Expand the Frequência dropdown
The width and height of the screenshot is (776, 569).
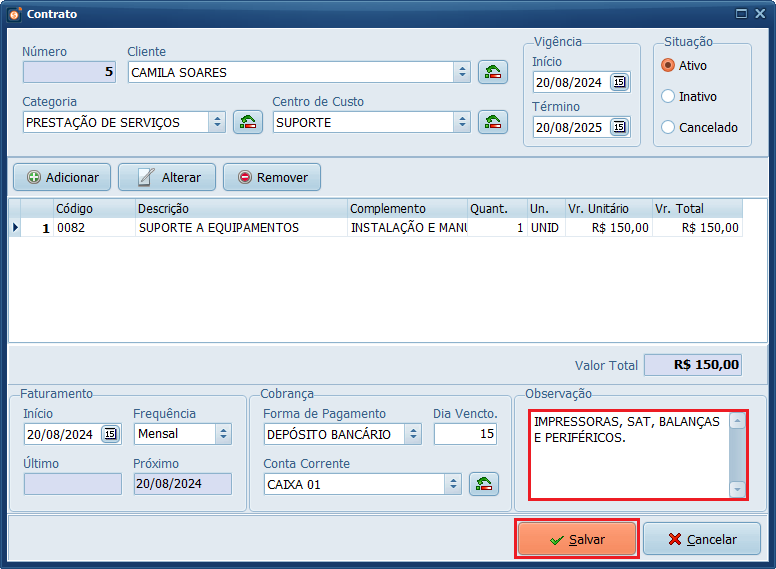[223, 434]
